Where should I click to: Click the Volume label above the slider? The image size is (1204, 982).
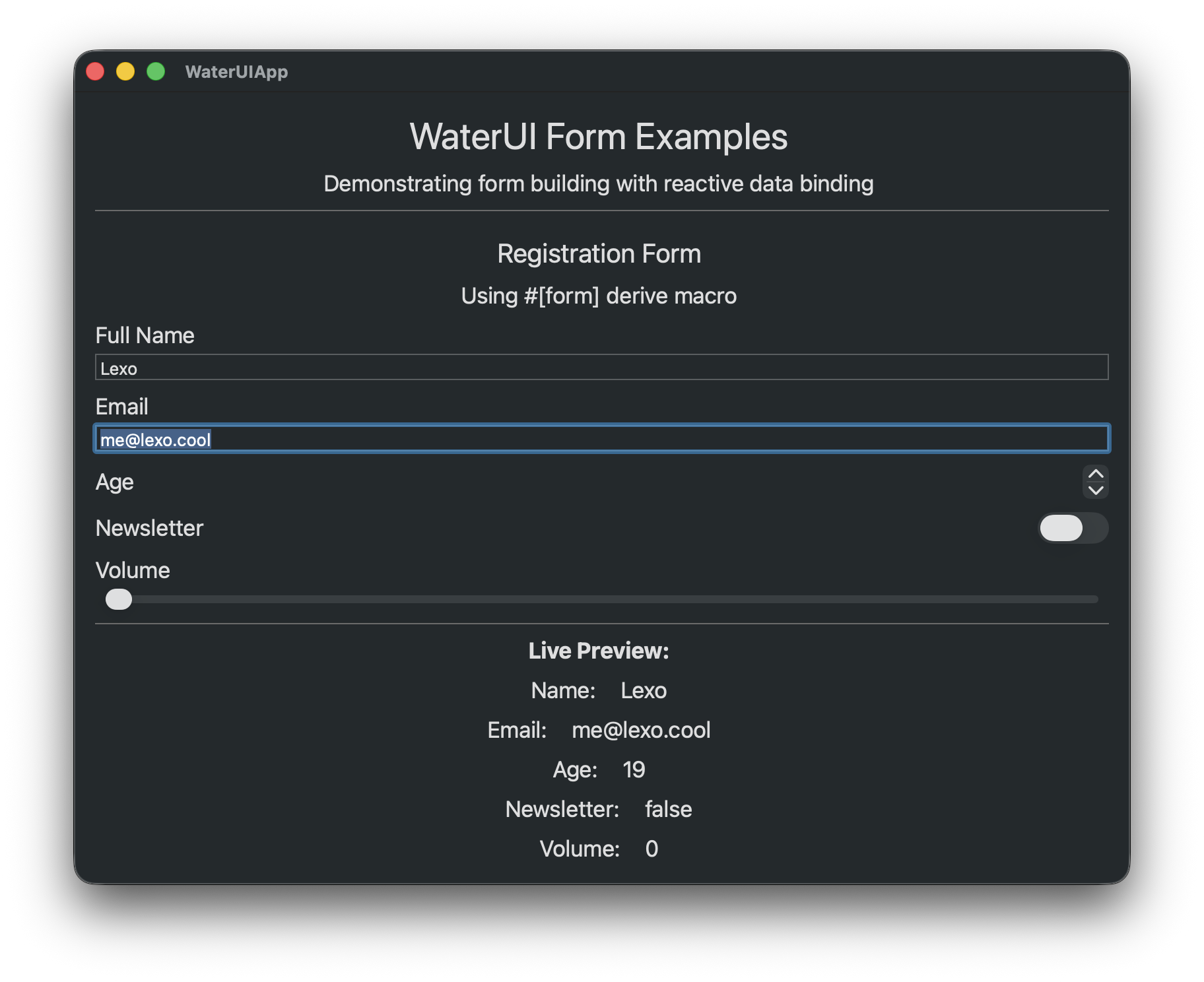(133, 570)
